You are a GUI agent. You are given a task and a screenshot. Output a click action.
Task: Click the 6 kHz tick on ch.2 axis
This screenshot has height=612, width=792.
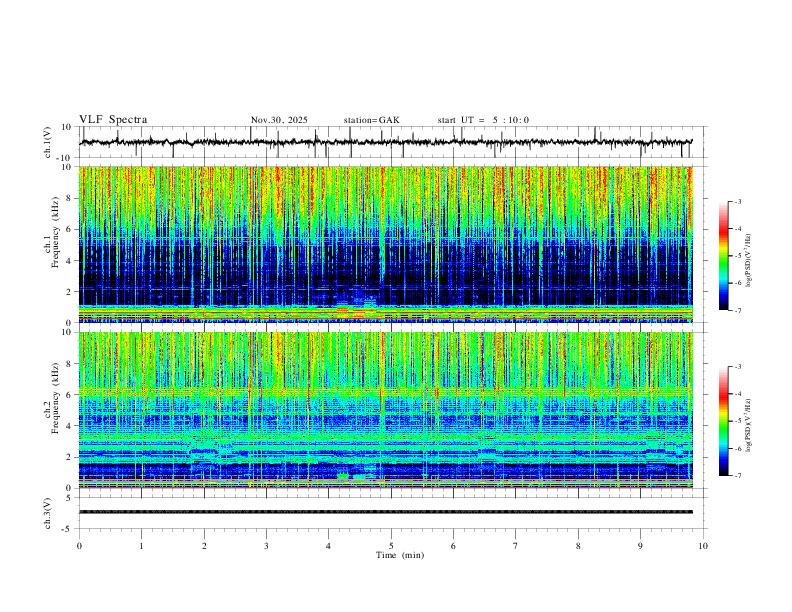point(70,394)
